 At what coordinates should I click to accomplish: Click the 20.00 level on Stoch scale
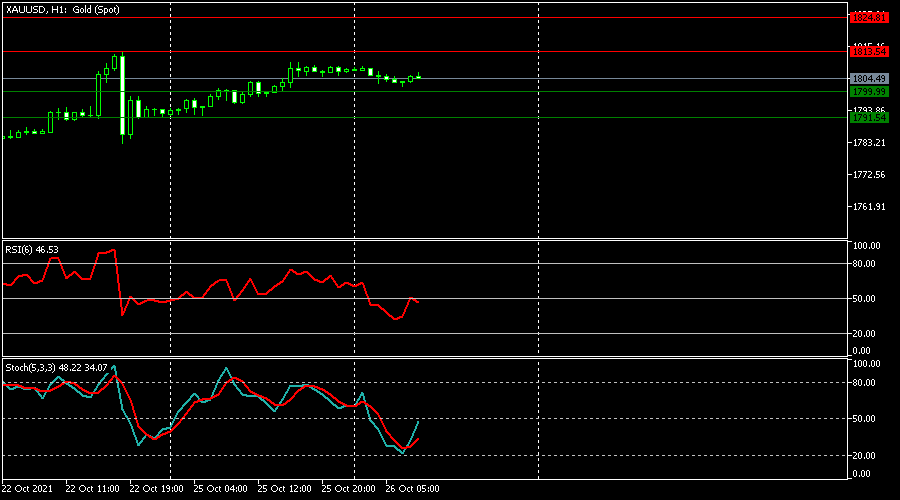[864, 456]
